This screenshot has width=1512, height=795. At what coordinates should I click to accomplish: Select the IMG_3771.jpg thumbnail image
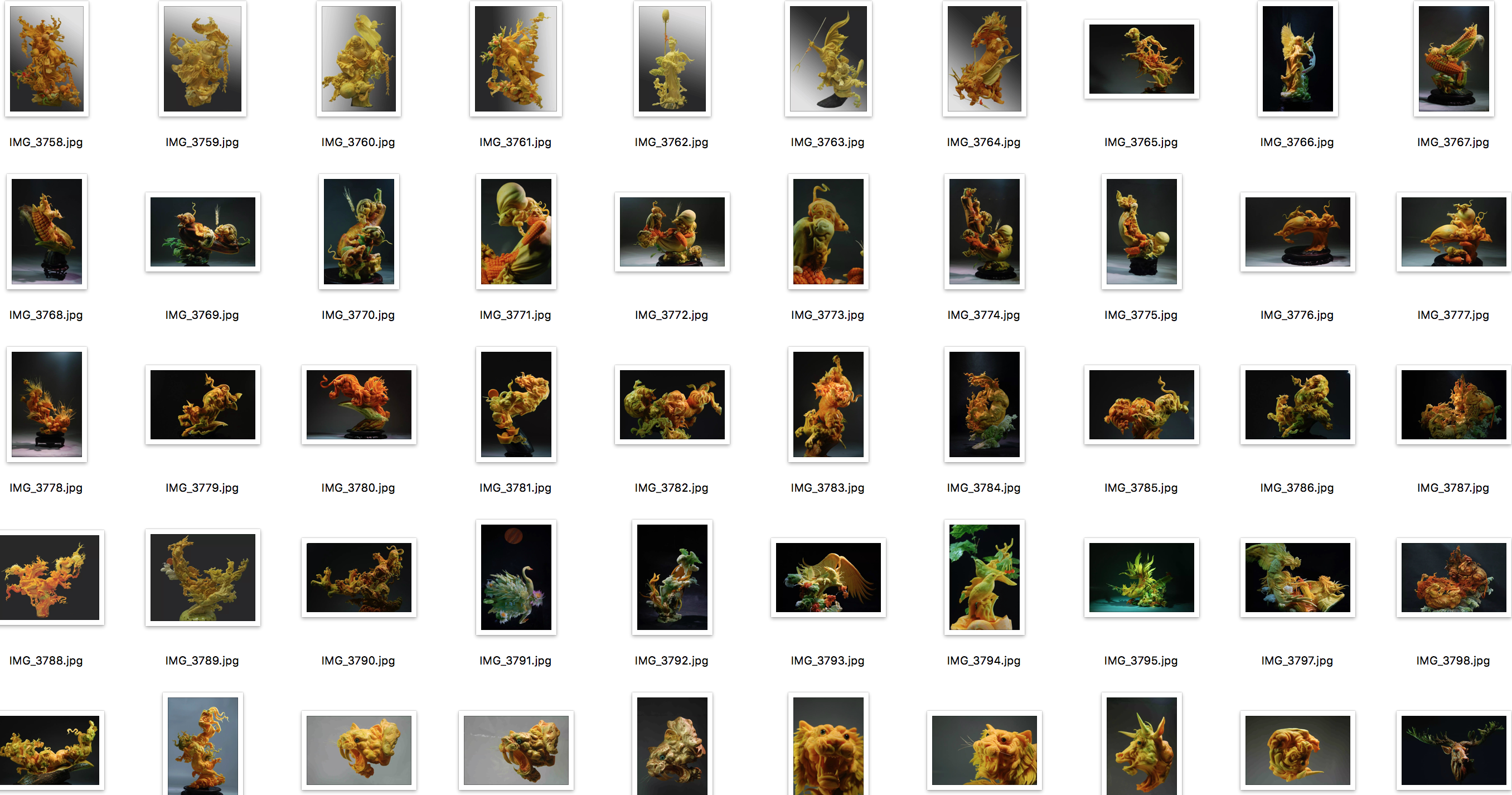tap(516, 232)
